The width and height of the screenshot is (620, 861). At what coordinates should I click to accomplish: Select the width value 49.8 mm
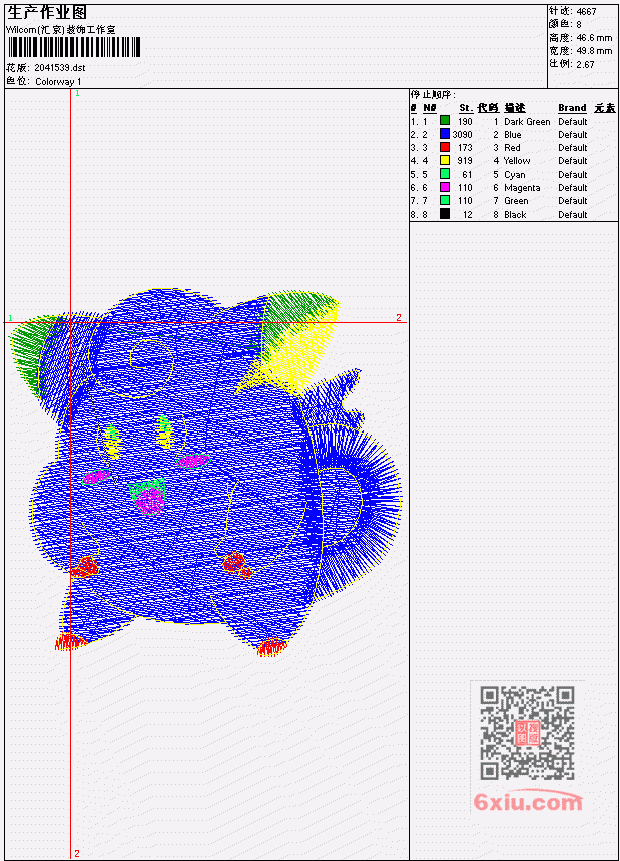click(594, 51)
